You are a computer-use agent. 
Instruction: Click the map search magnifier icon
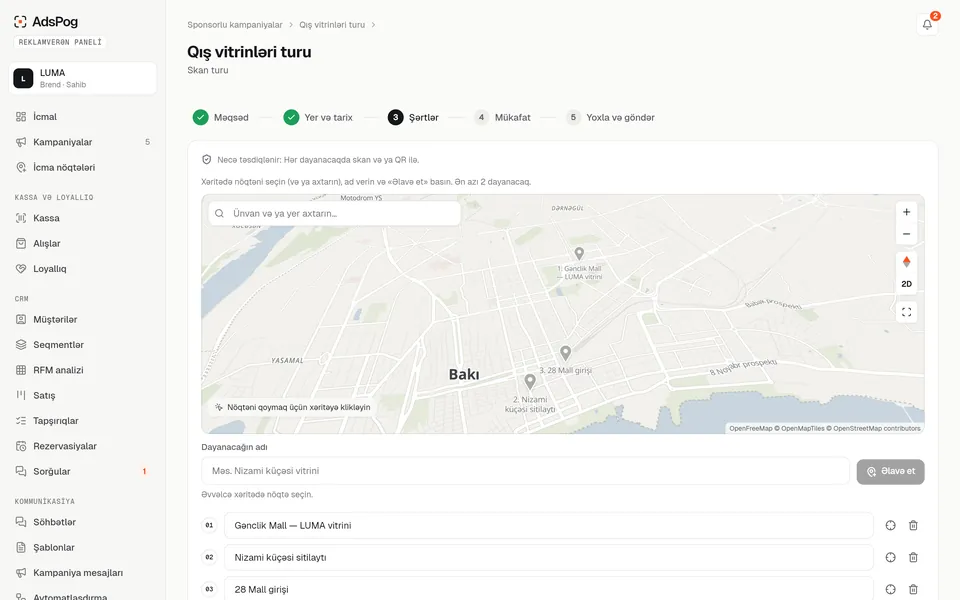pos(219,214)
